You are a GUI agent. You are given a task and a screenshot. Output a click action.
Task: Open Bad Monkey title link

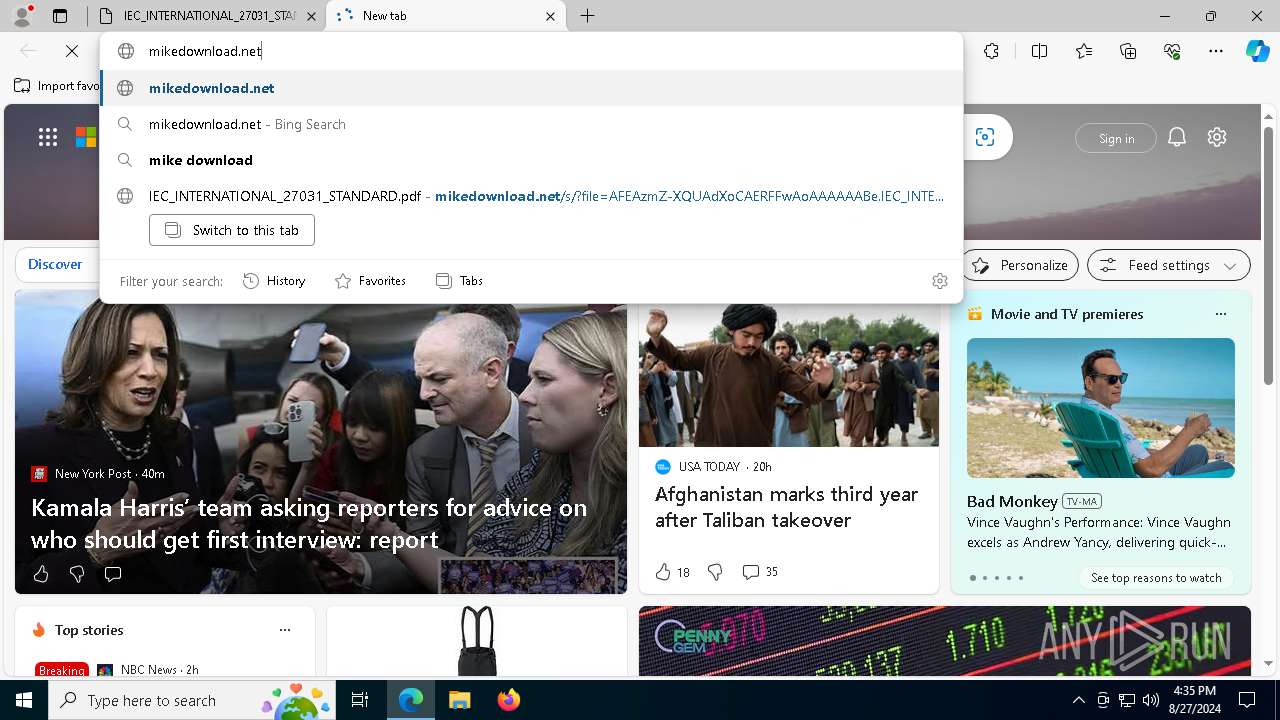1012,501
